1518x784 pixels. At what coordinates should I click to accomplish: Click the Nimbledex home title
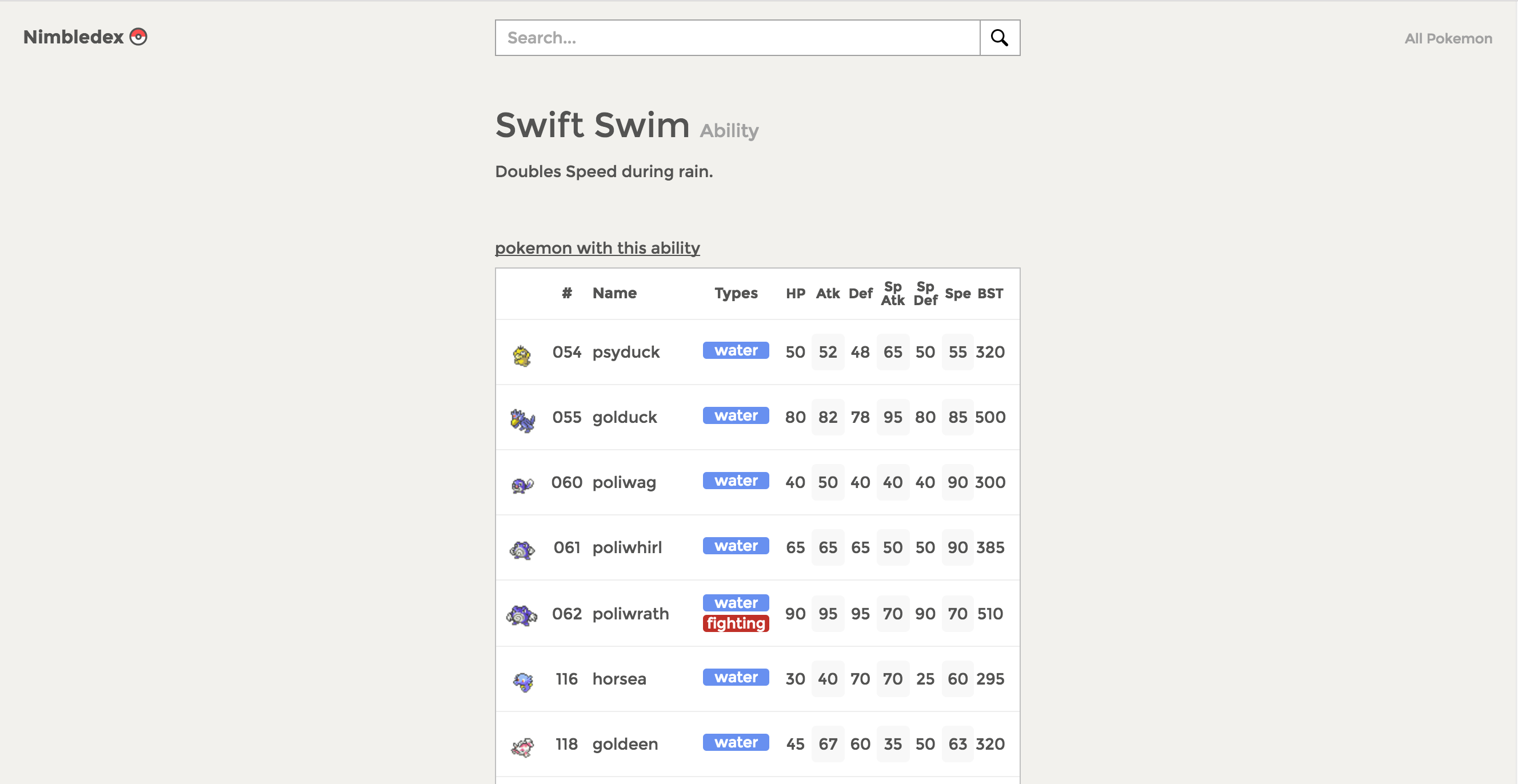point(73,37)
